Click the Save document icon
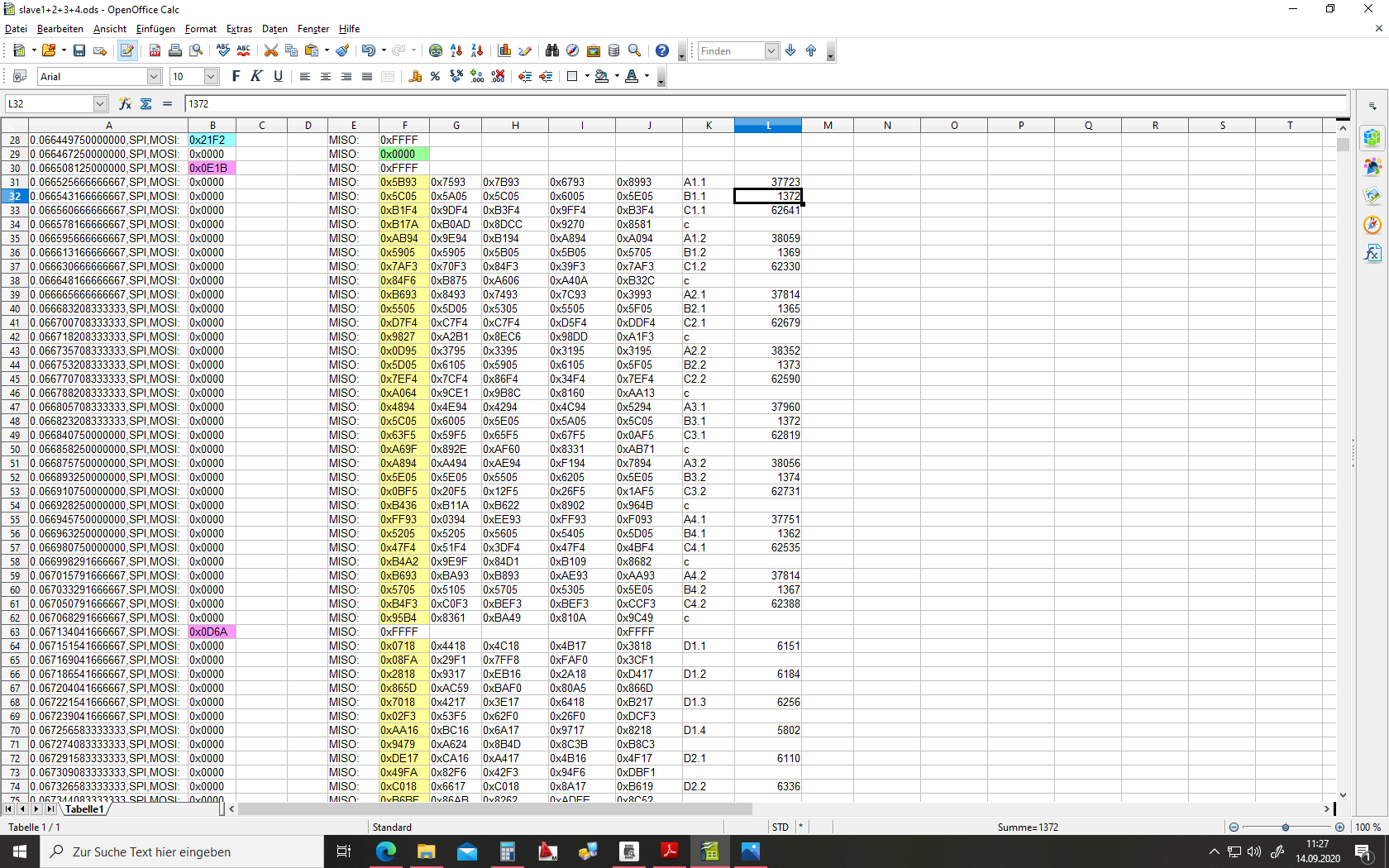 coord(79,51)
